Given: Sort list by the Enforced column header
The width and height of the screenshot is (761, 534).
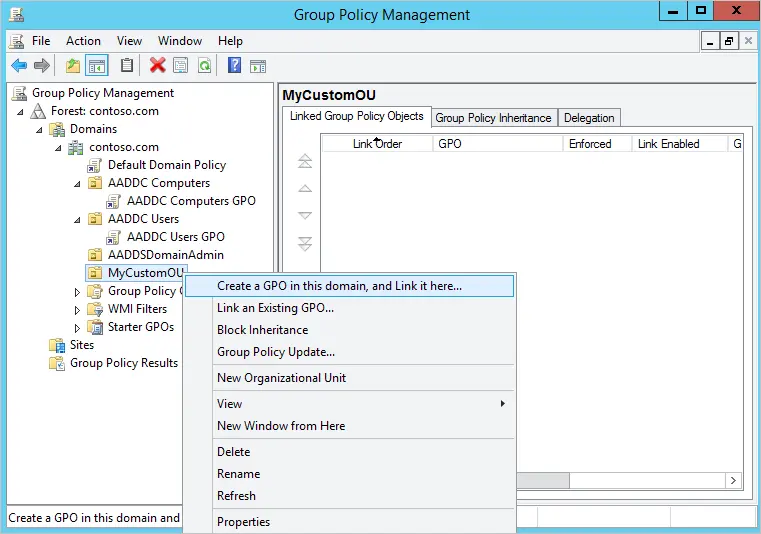Looking at the screenshot, I should point(590,144).
